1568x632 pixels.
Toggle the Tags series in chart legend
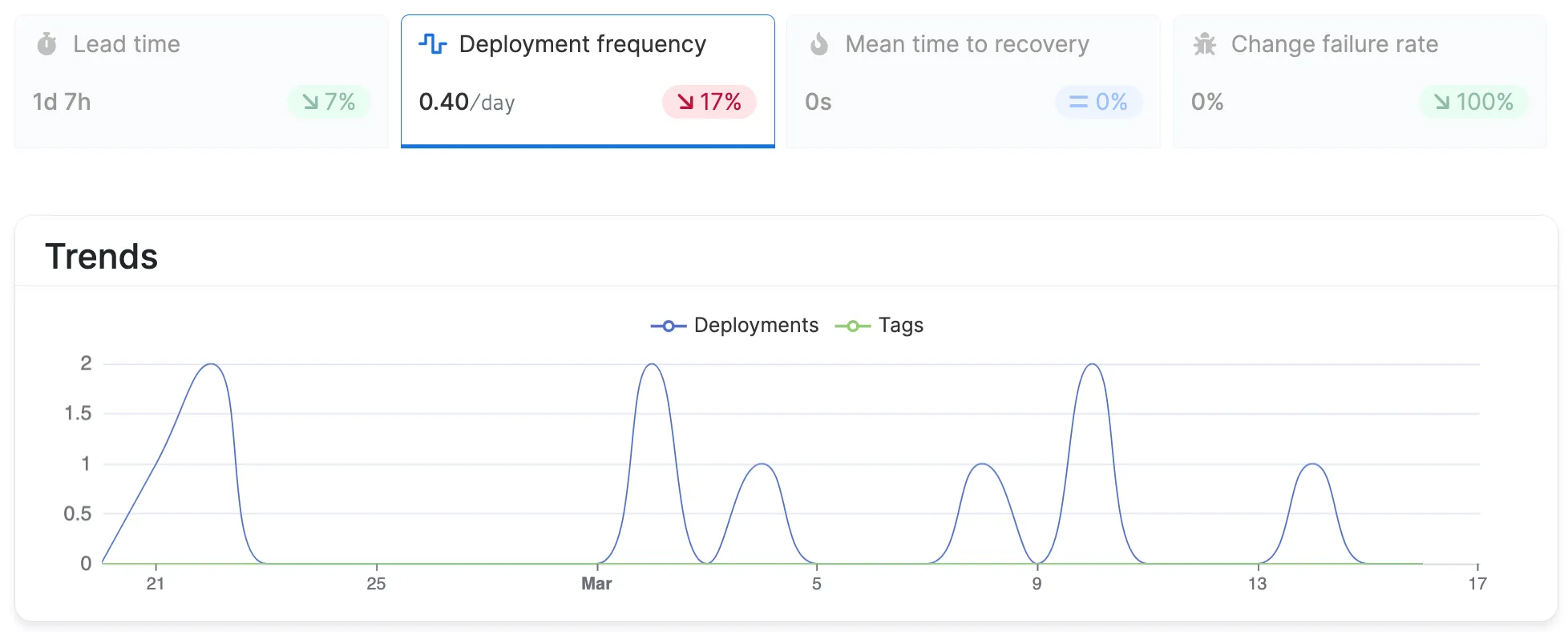click(x=879, y=326)
